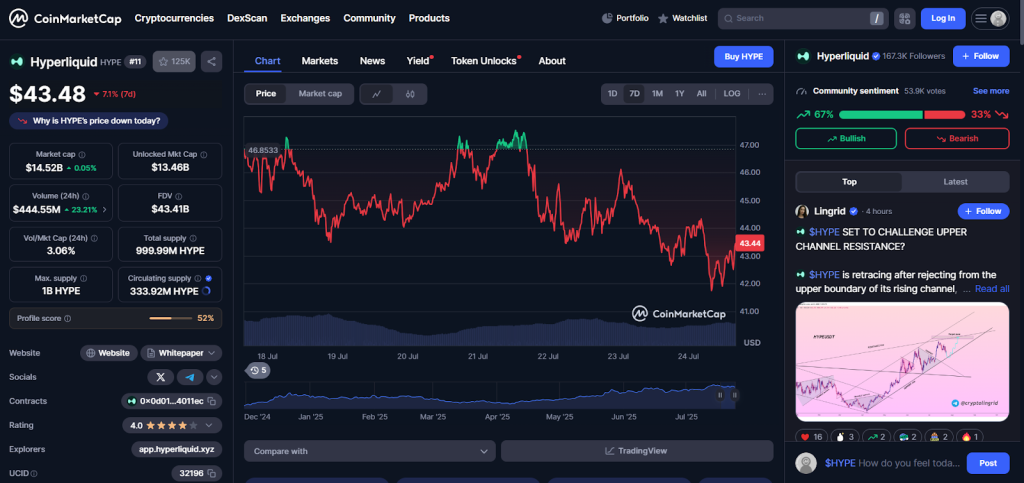1024x483 pixels.
Task: Show Market cap info tooltip icon
Action: pos(82,155)
